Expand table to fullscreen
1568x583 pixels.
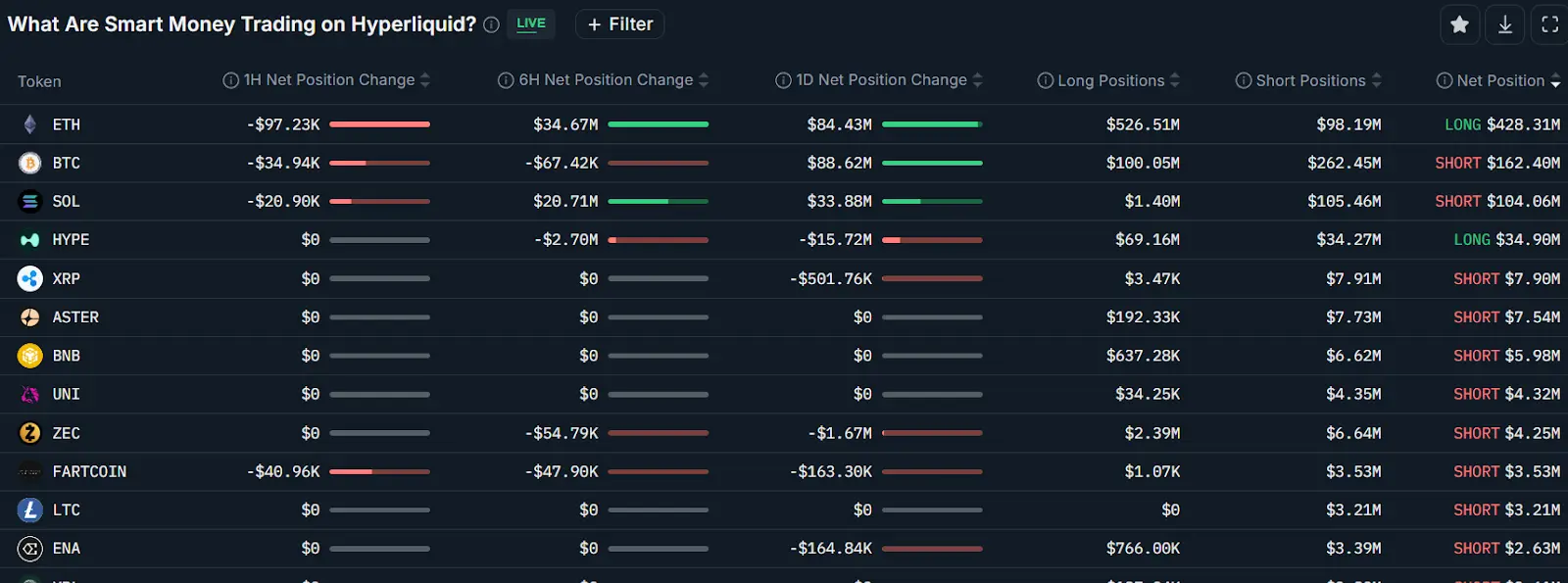(x=1549, y=24)
